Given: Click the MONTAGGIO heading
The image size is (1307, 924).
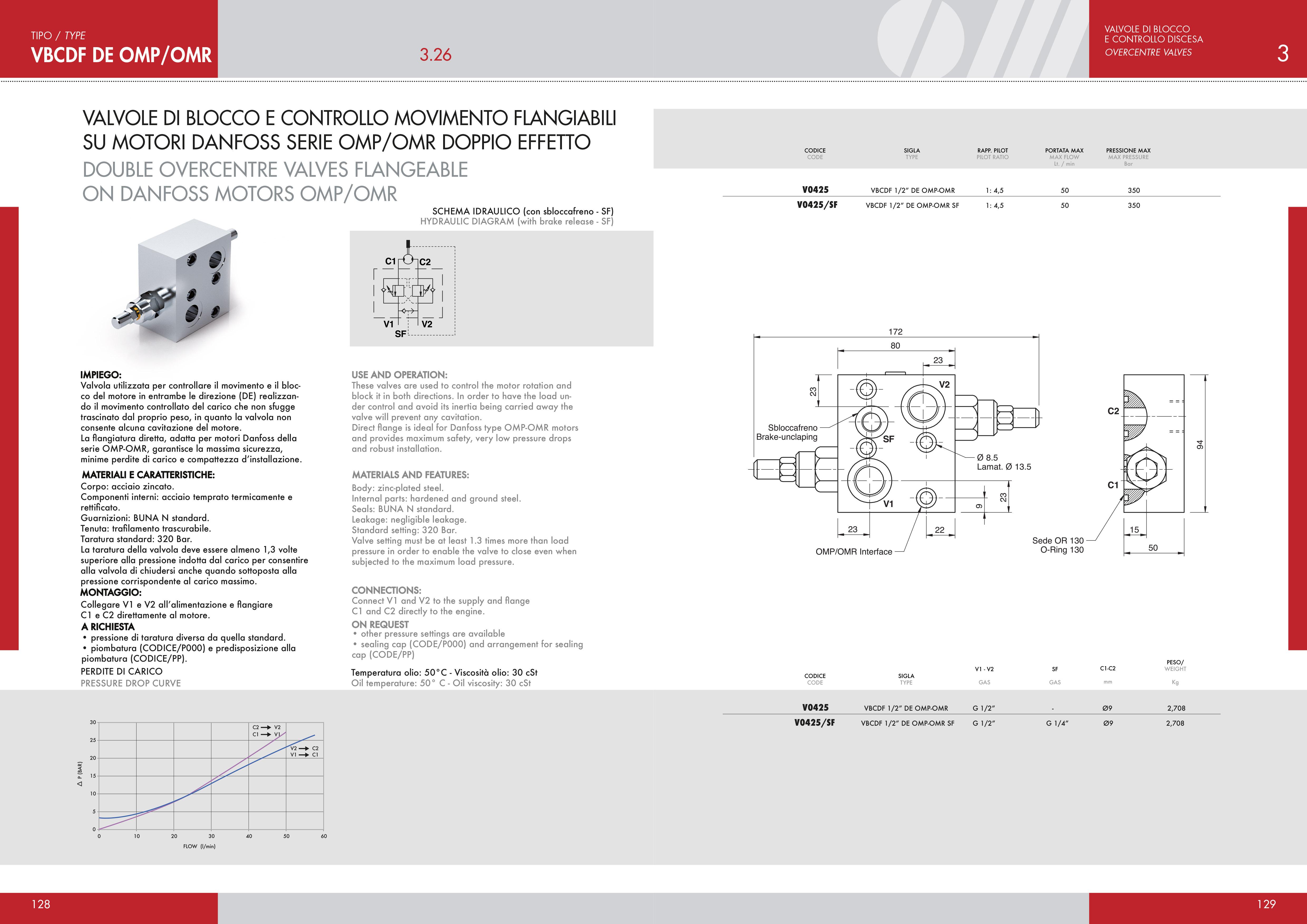Looking at the screenshot, I should tap(110, 592).
